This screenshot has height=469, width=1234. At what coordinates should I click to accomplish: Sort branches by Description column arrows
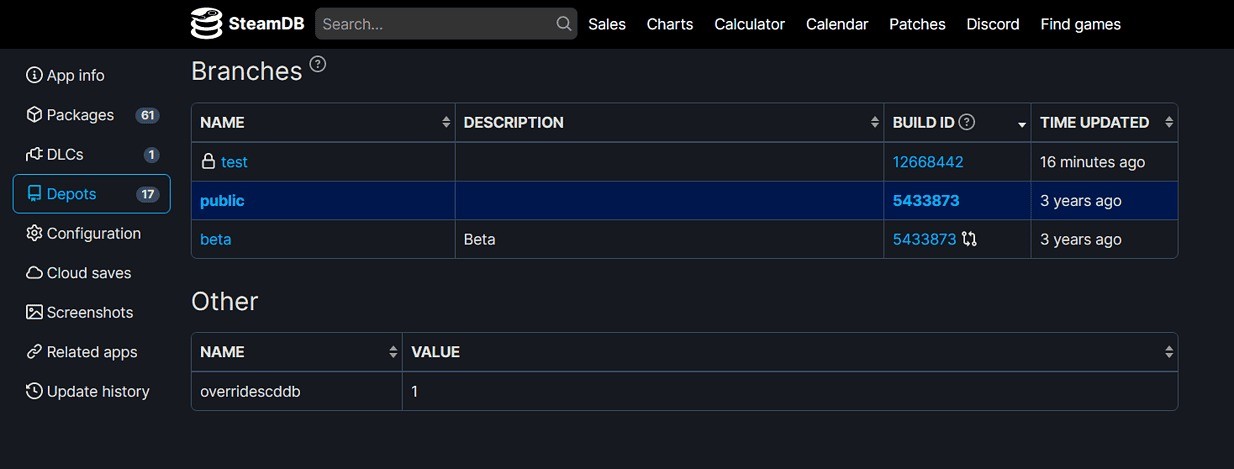[875, 123]
